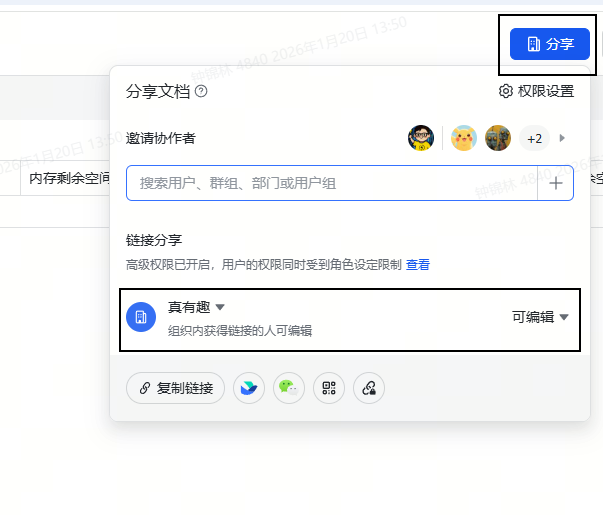Screen dimensions: 603x515
Task: Share via the WeChat icon
Action: point(289,388)
